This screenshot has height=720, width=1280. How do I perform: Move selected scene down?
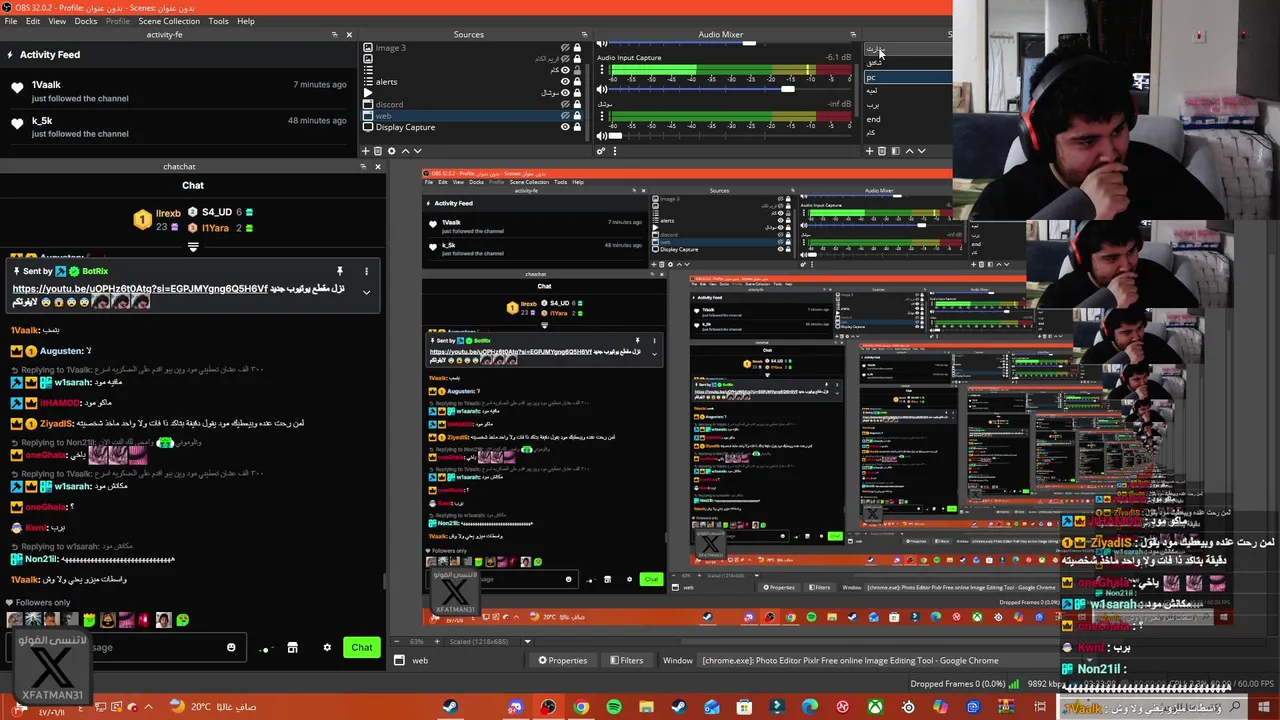pyautogui.click(x=921, y=151)
